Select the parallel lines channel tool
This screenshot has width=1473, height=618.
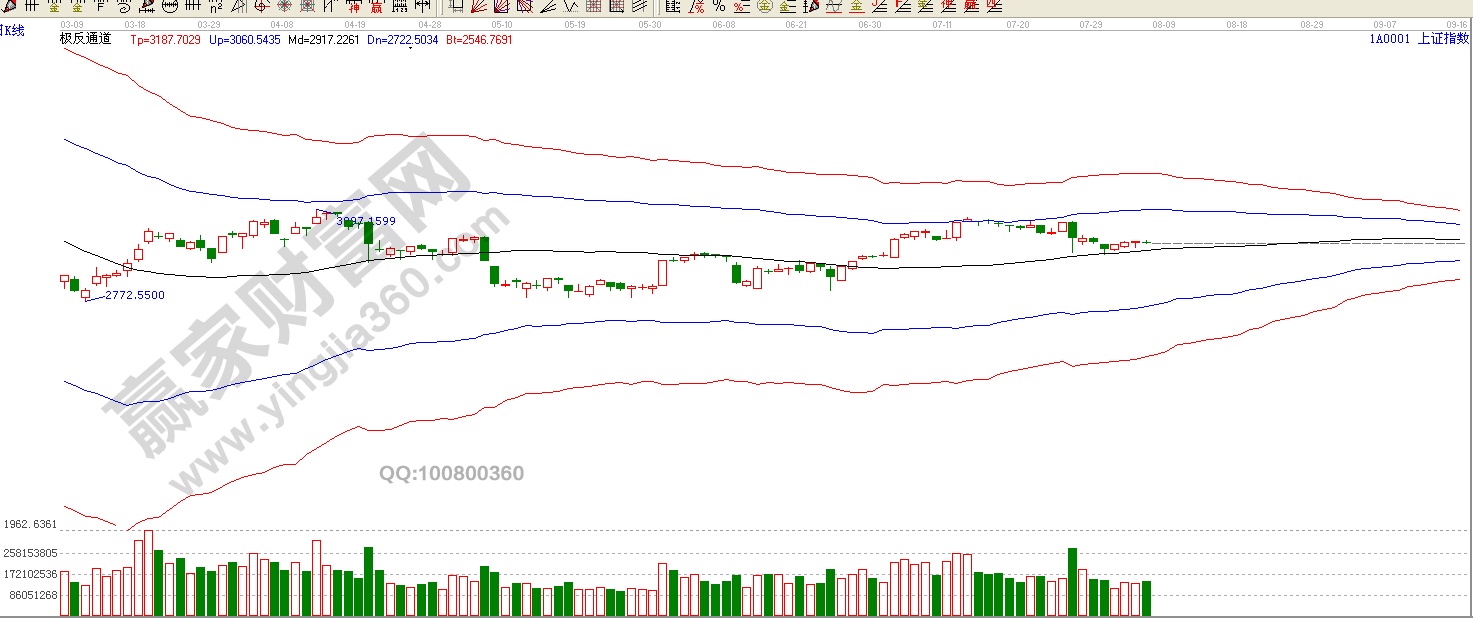coord(639,6)
